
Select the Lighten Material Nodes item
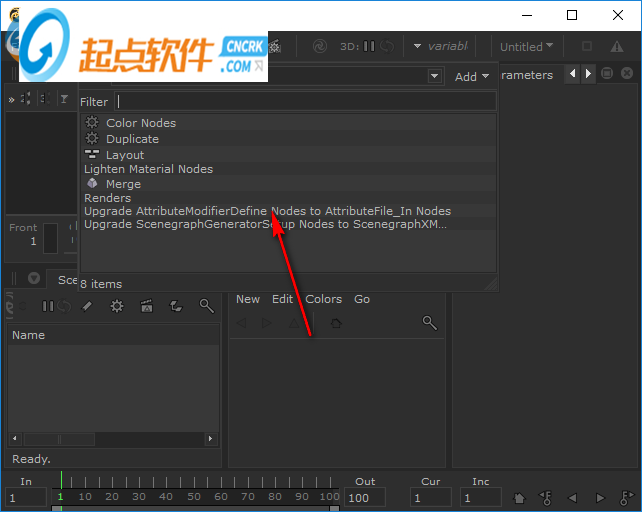[x=148, y=169]
